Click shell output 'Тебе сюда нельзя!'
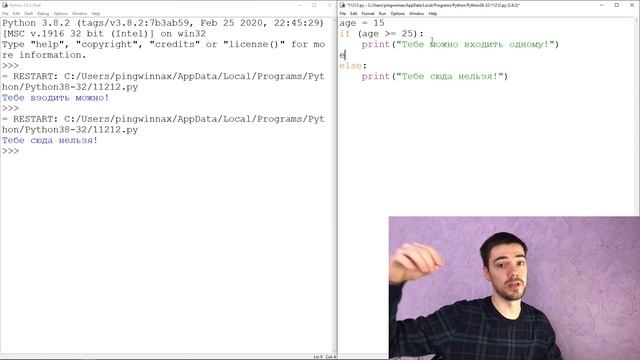The height and width of the screenshot is (360, 640). tap(50, 140)
